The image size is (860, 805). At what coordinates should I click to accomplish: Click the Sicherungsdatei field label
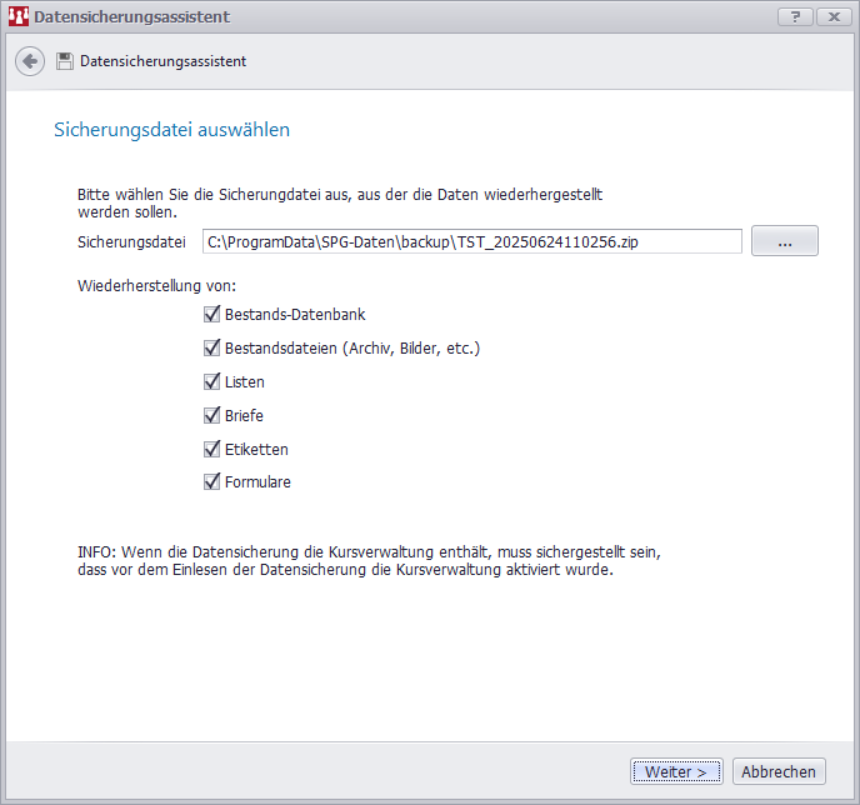132,242
